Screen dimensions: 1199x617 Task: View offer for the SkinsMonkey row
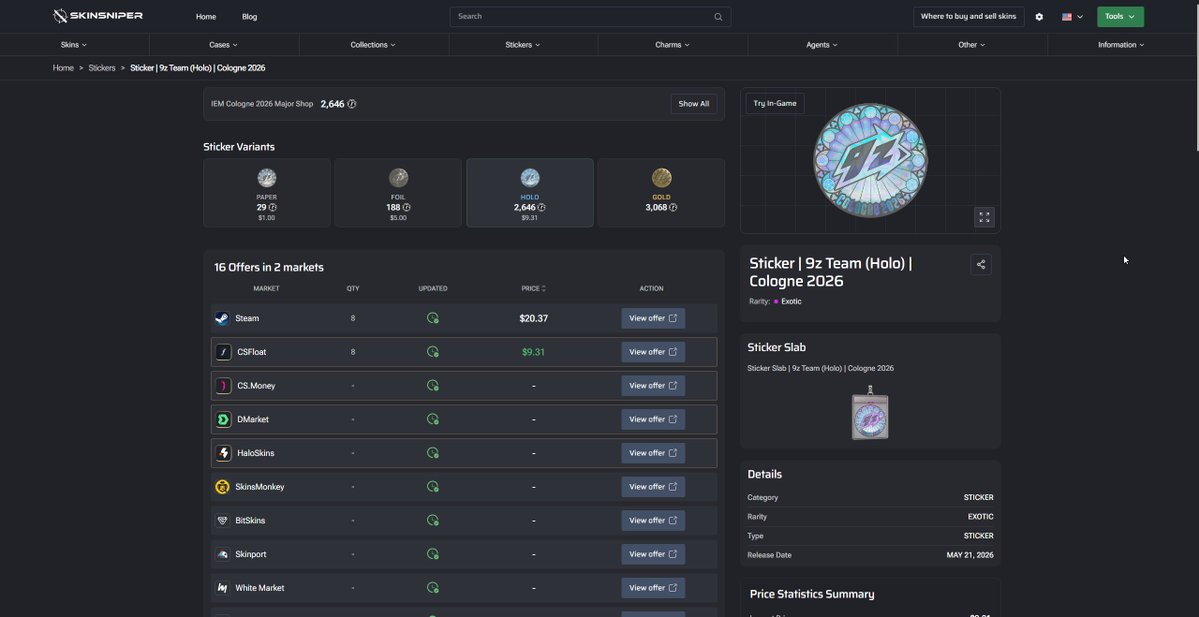[653, 486]
